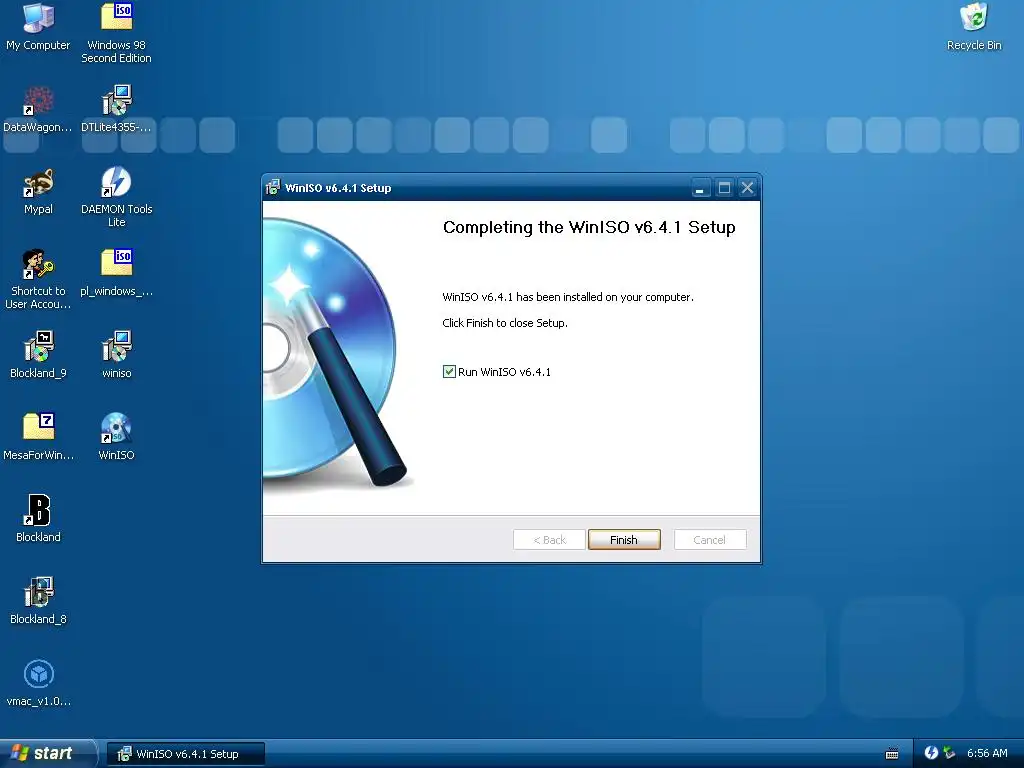Click the system clock showing 6:56 AM
The width and height of the screenshot is (1024, 768).
pos(987,753)
